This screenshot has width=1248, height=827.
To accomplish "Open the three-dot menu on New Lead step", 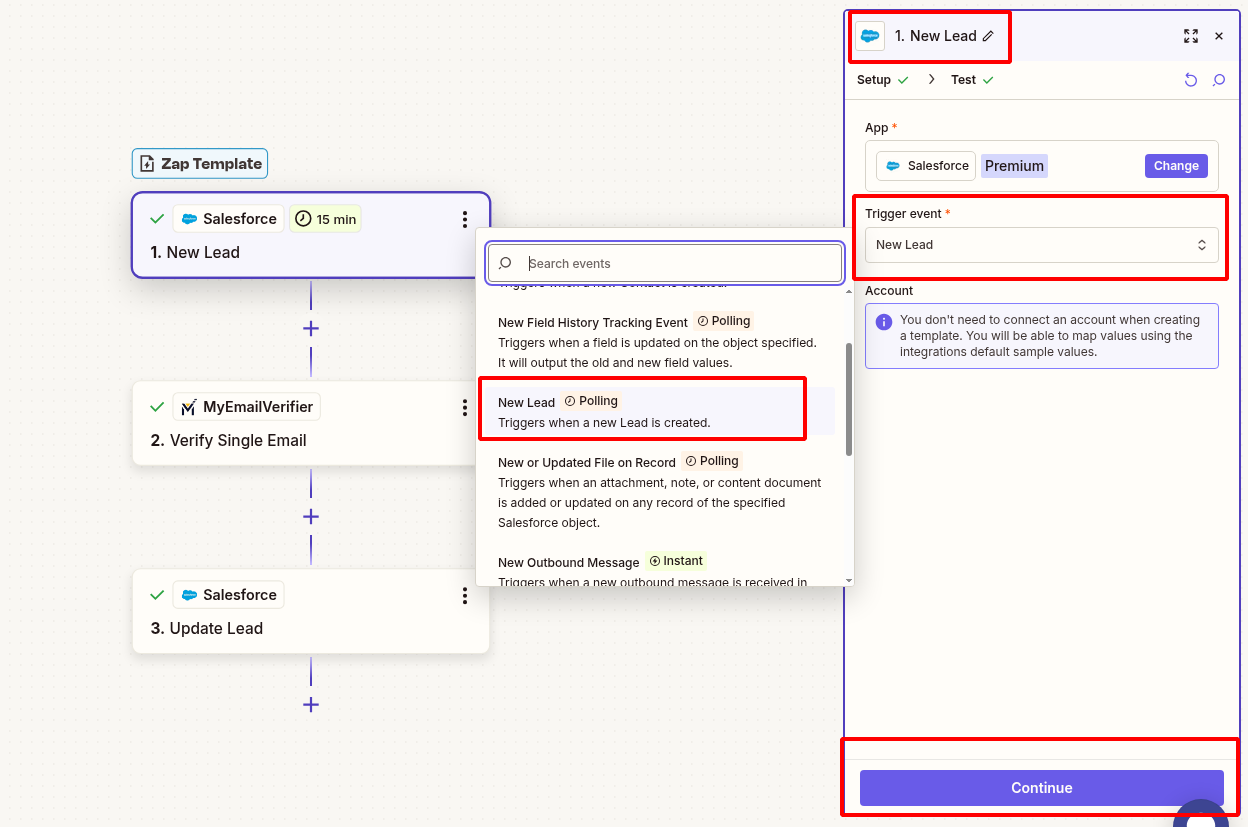I will [464, 219].
